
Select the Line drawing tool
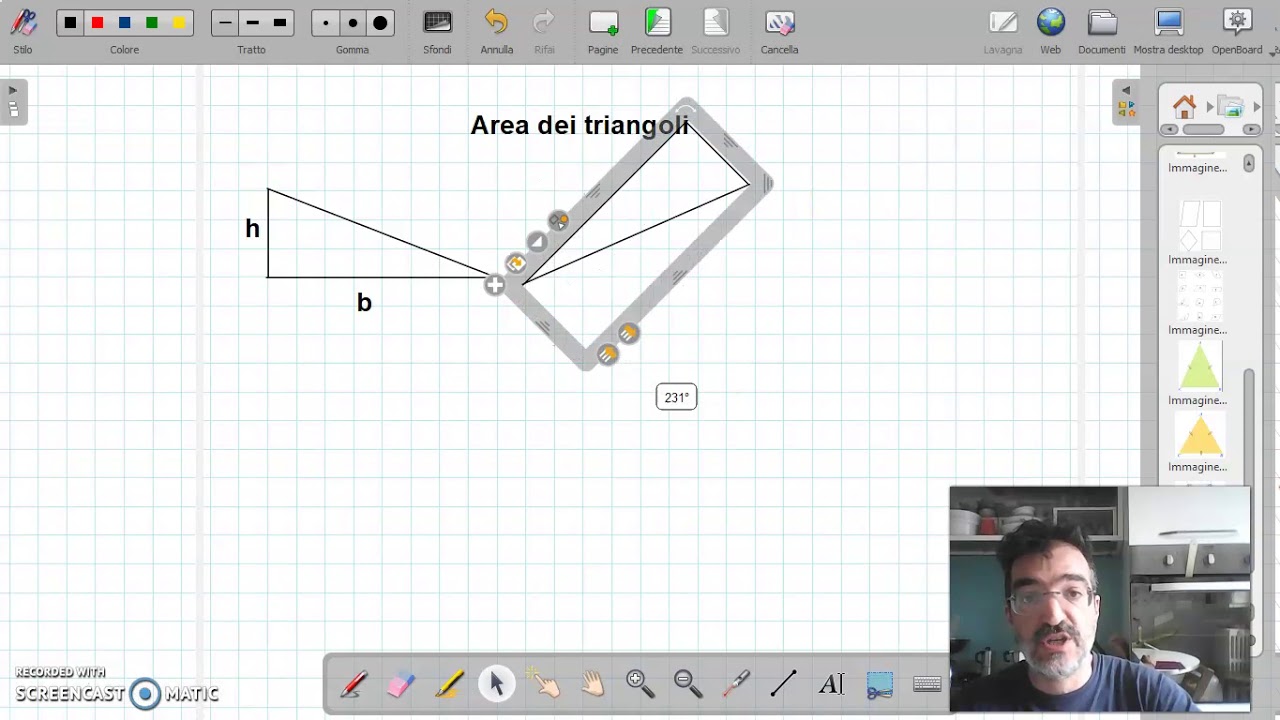[784, 684]
